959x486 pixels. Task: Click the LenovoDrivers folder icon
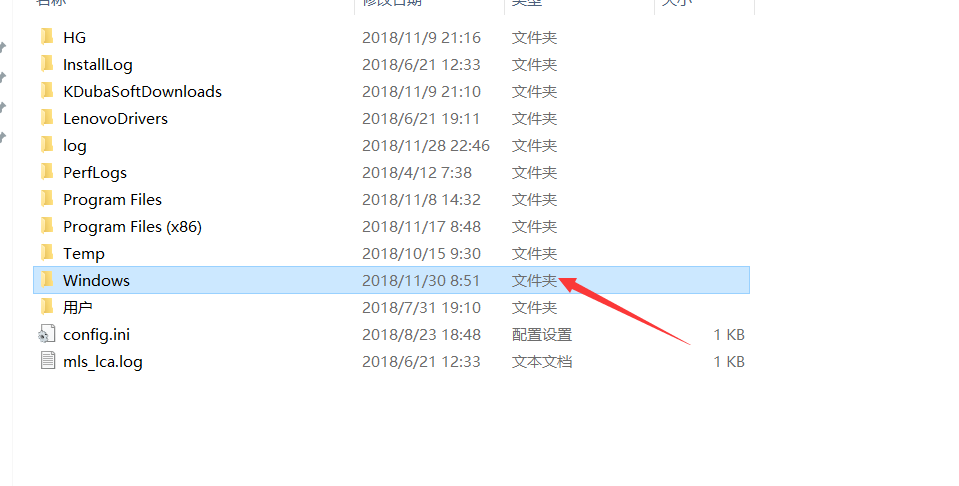(47, 118)
